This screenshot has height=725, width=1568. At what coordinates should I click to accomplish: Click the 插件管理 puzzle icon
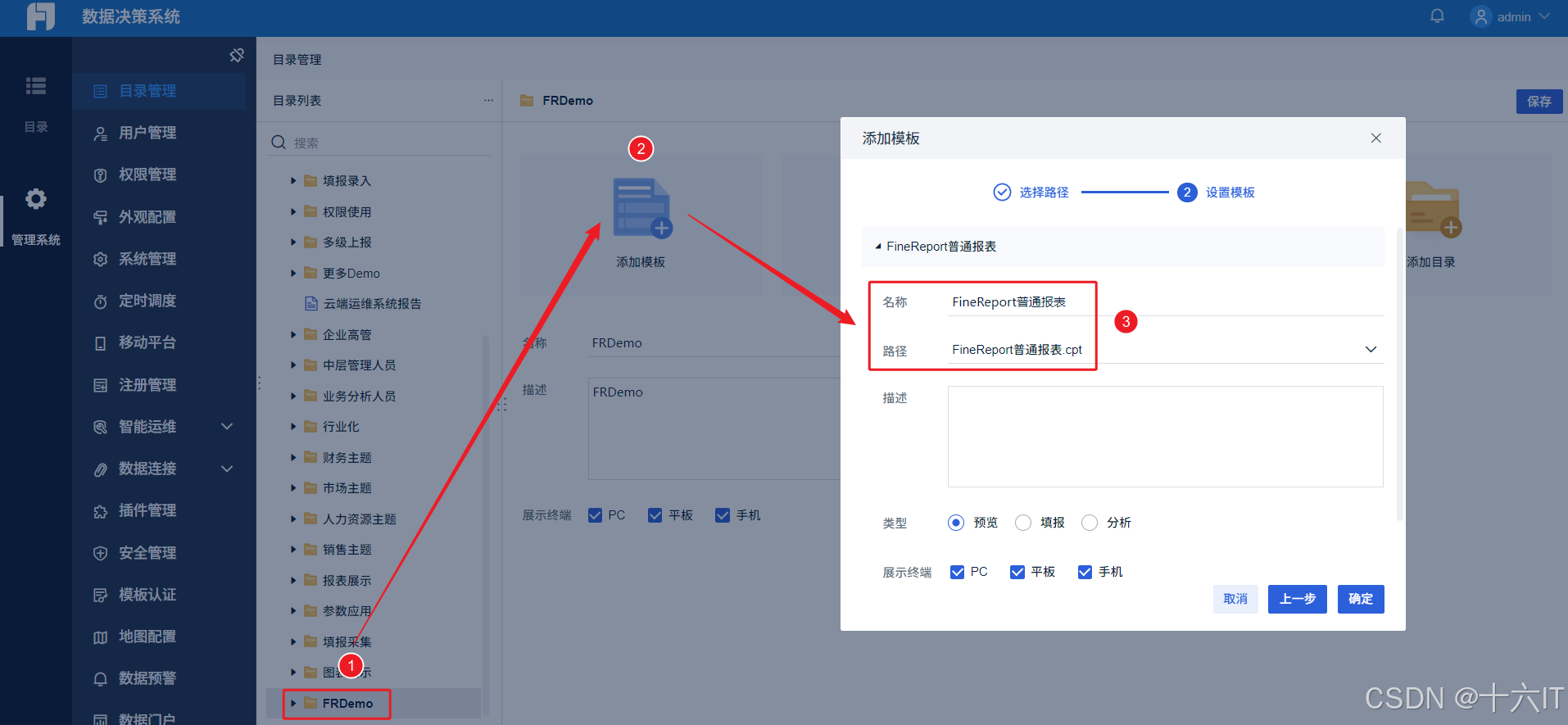pyautogui.click(x=100, y=510)
